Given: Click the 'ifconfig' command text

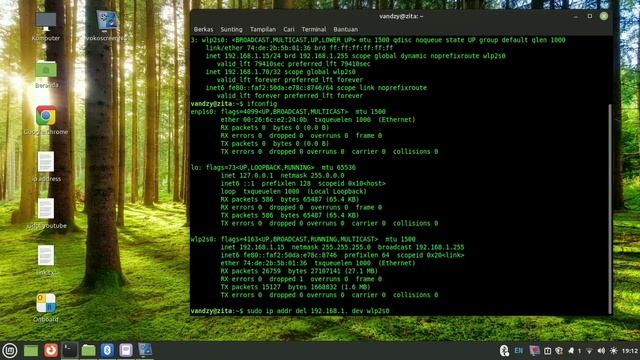Looking at the screenshot, I should [262, 104].
